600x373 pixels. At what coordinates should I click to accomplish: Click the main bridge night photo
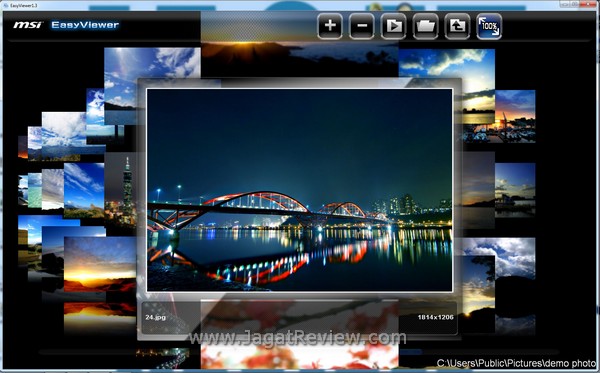pyautogui.click(x=299, y=190)
